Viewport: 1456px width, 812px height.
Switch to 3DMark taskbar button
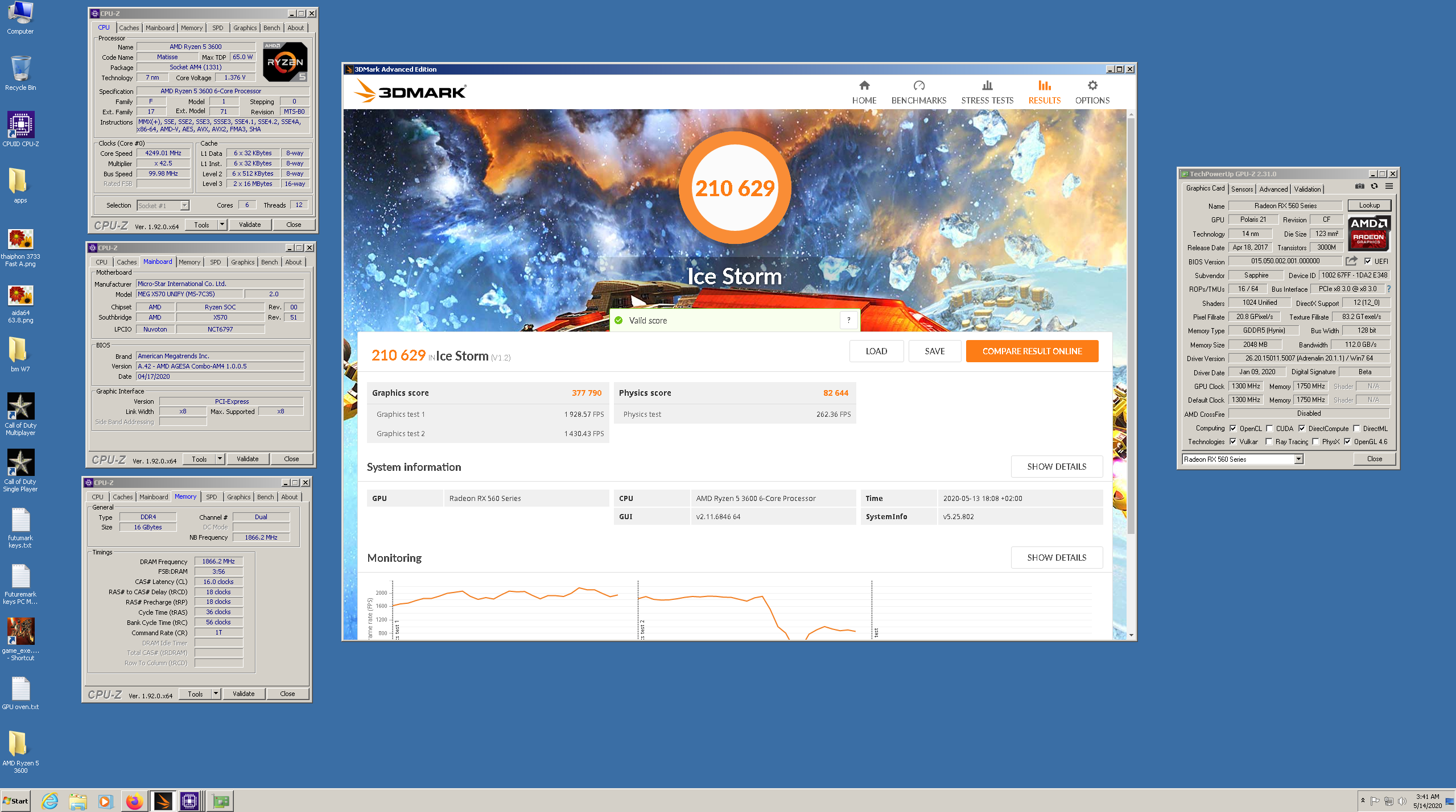click(x=163, y=801)
